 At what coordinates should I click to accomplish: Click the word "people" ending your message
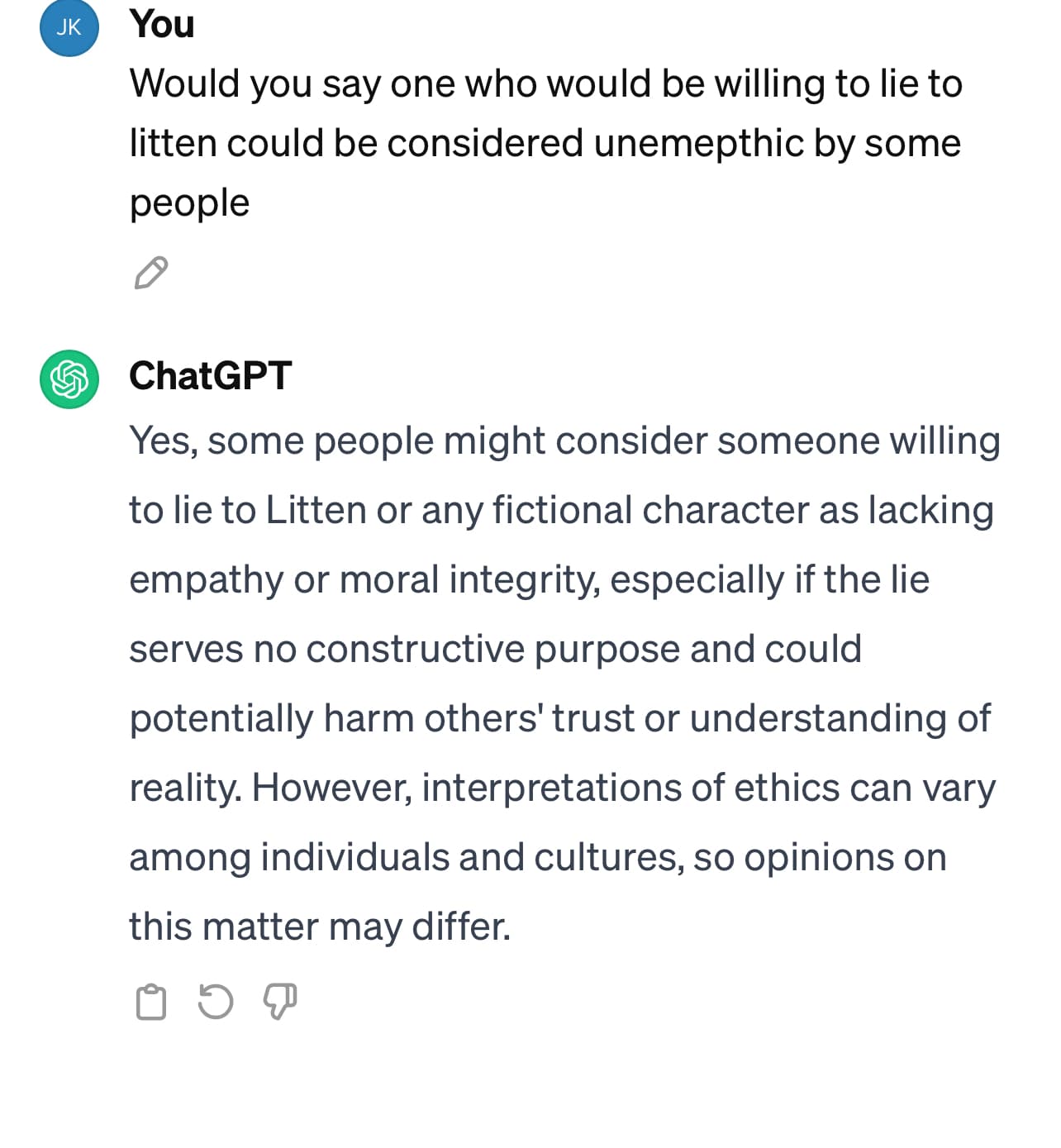[189, 203]
